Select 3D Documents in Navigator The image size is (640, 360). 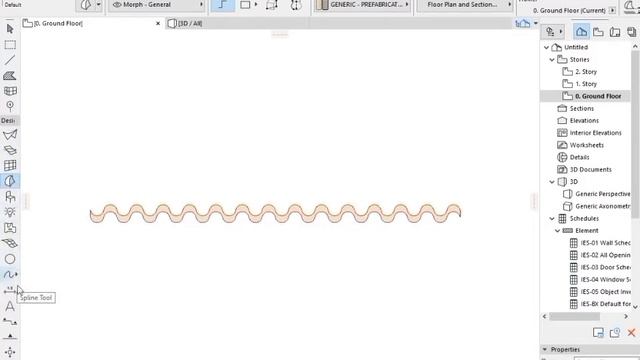click(x=591, y=169)
